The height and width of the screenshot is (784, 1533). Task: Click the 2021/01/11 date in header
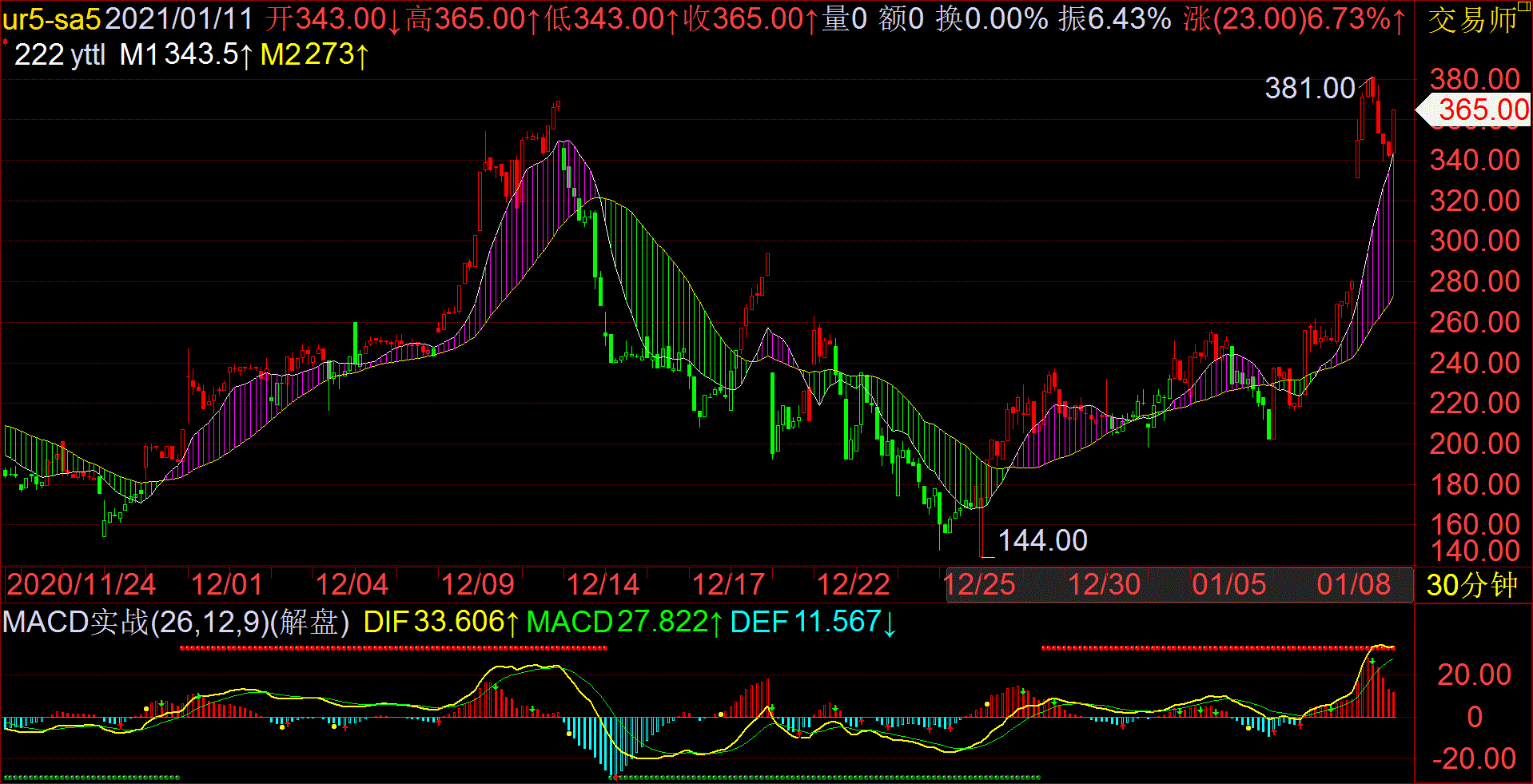pyautogui.click(x=179, y=18)
